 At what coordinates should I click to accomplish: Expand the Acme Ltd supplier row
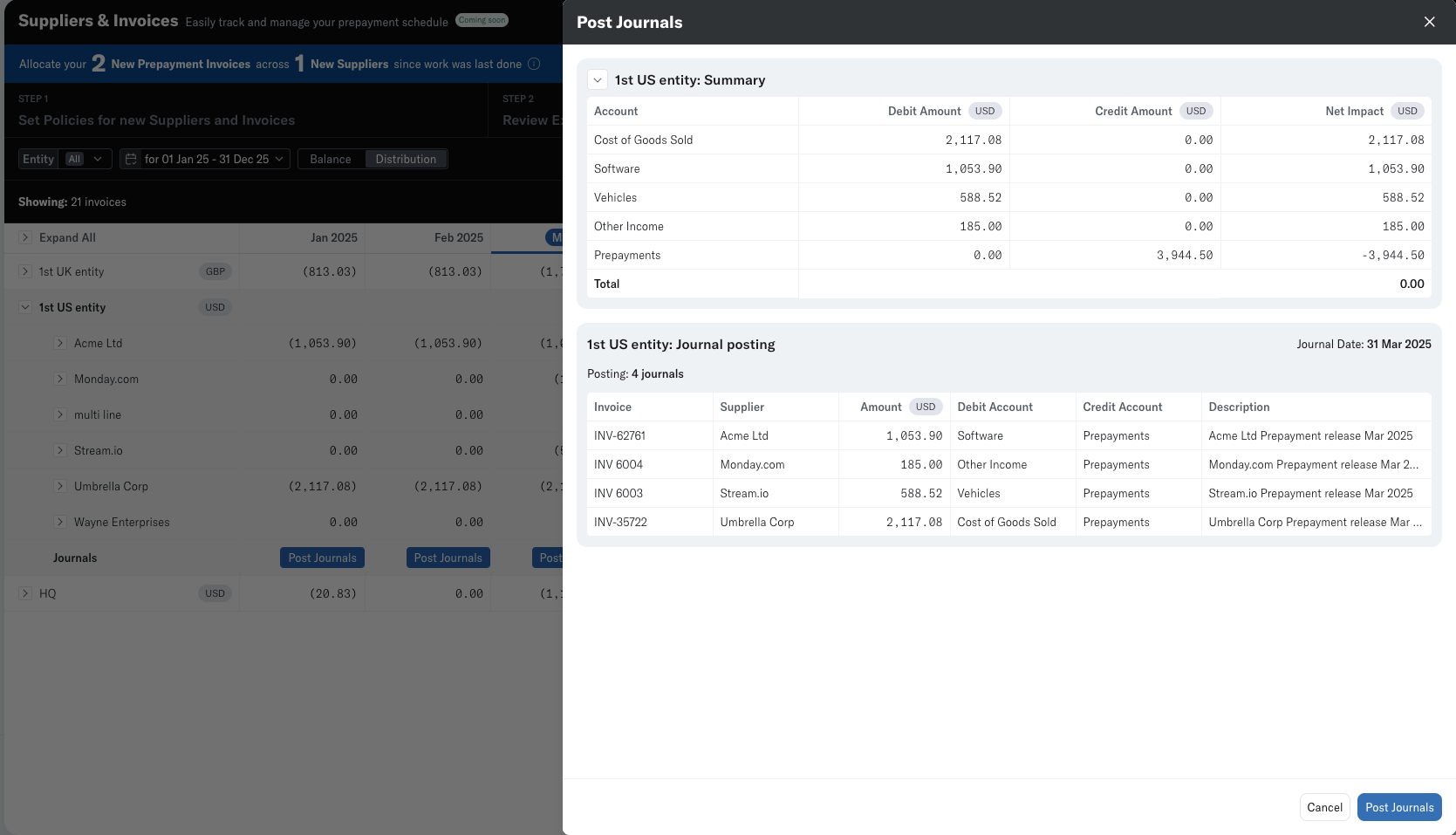[x=60, y=343]
